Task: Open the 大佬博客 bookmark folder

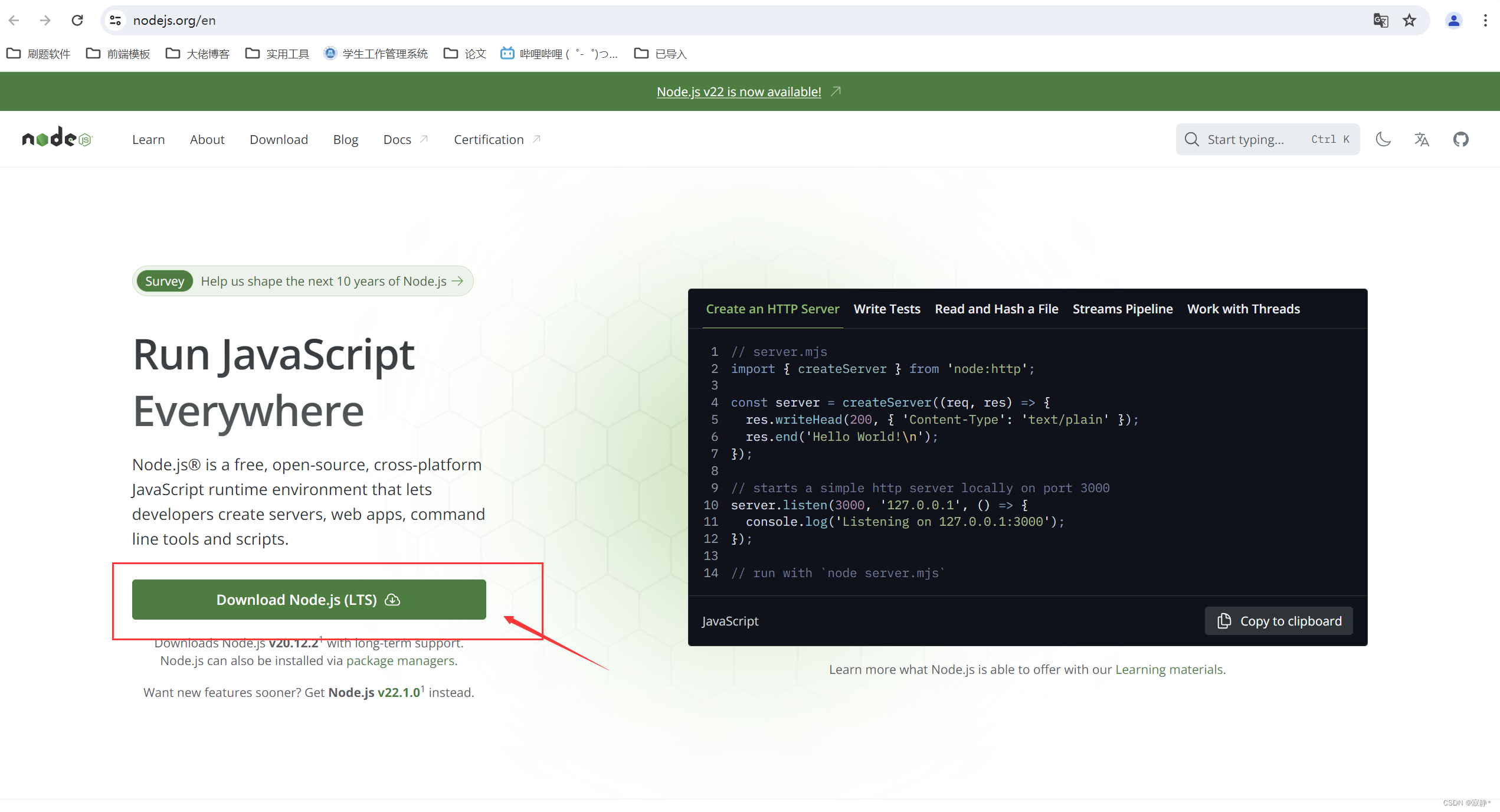Action: point(198,54)
